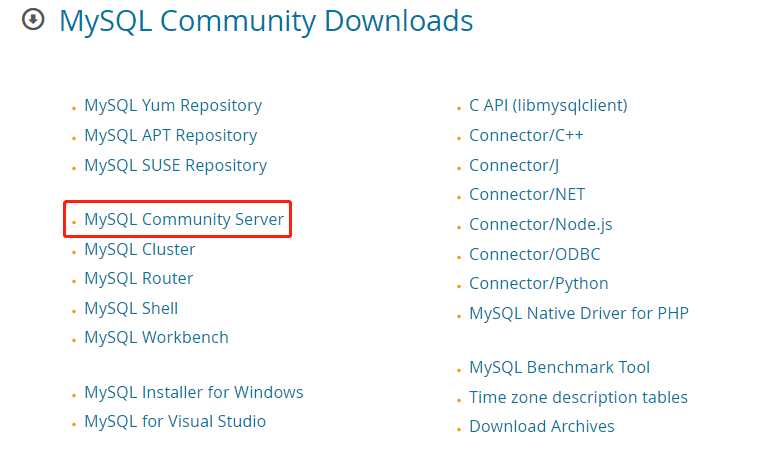Go to MySQL Shell downloads
The width and height of the screenshot is (759, 453).
click(131, 308)
